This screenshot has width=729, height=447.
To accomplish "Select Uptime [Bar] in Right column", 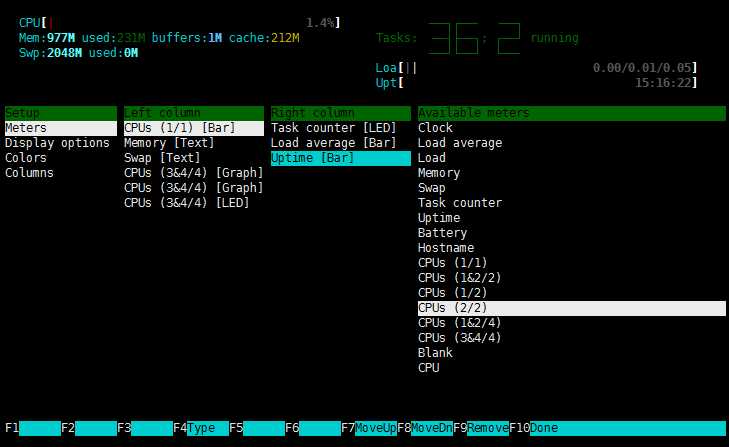I will pyautogui.click(x=341, y=158).
